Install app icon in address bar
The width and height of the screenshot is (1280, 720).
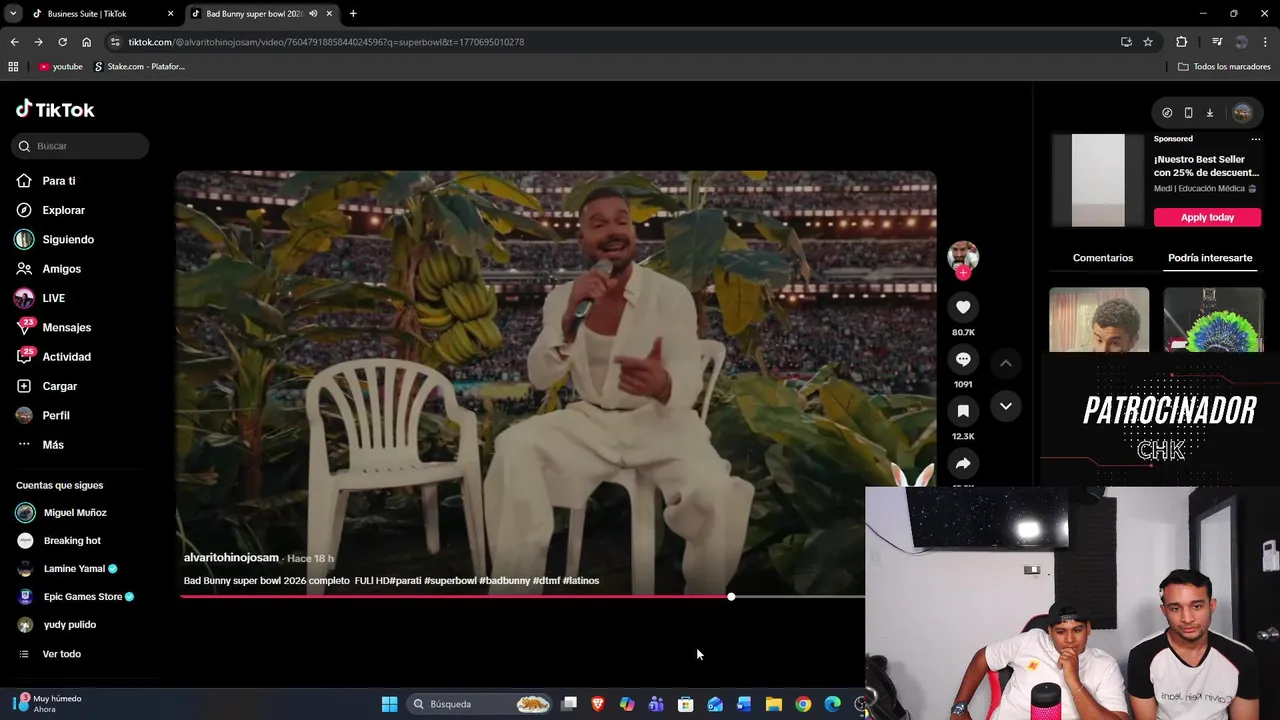point(1126,42)
